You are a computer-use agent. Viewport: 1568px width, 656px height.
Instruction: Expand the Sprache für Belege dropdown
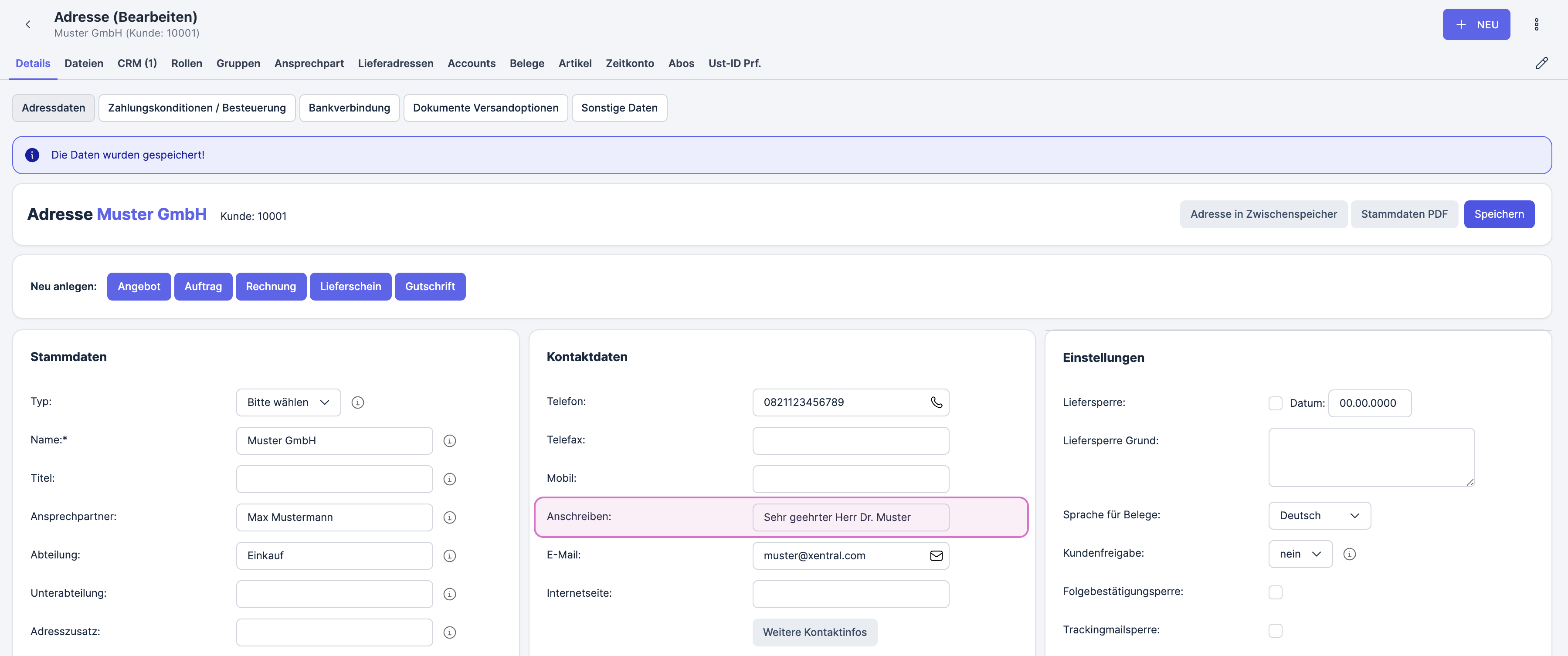(x=1319, y=515)
